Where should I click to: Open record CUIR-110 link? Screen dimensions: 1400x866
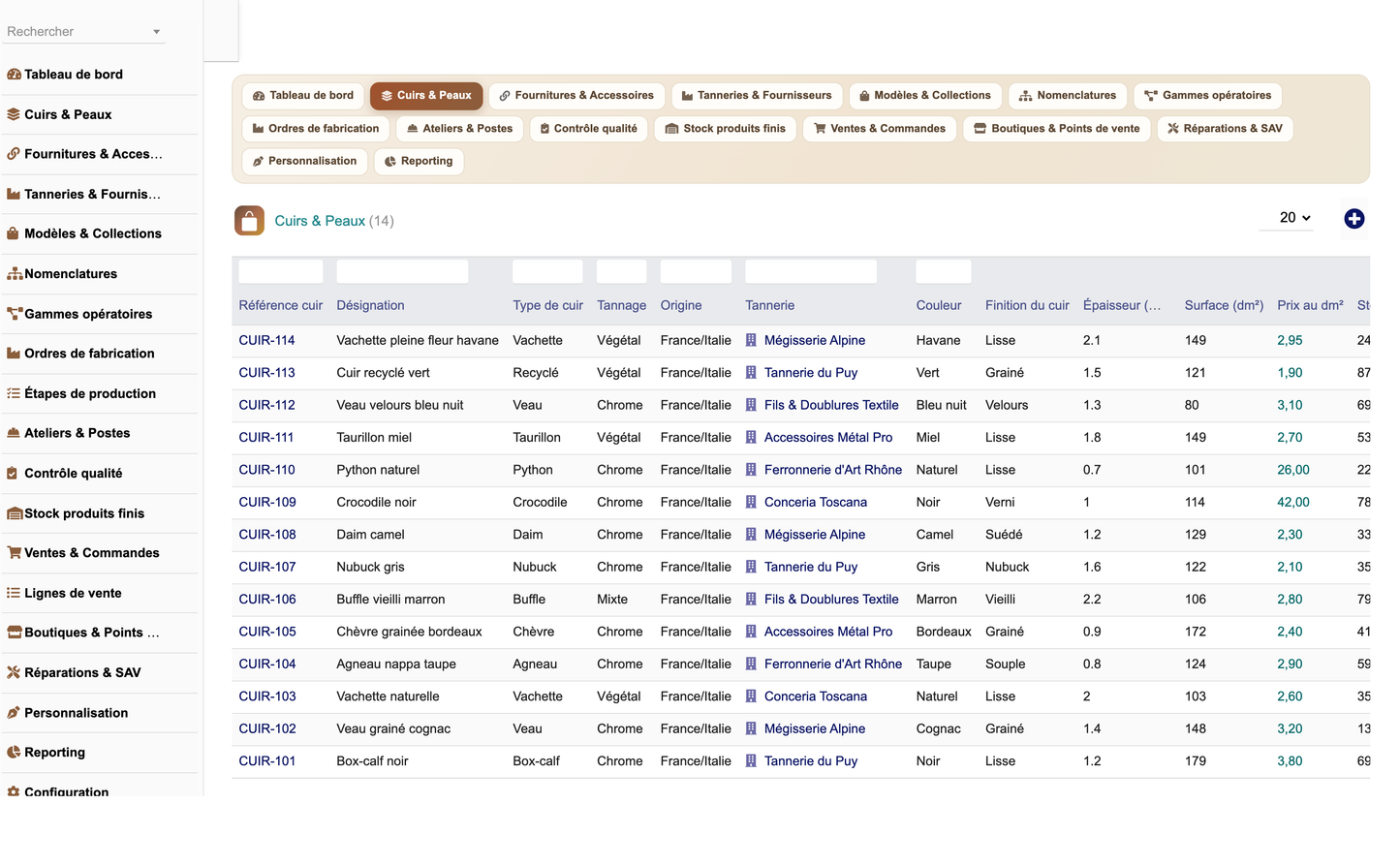[x=267, y=470]
